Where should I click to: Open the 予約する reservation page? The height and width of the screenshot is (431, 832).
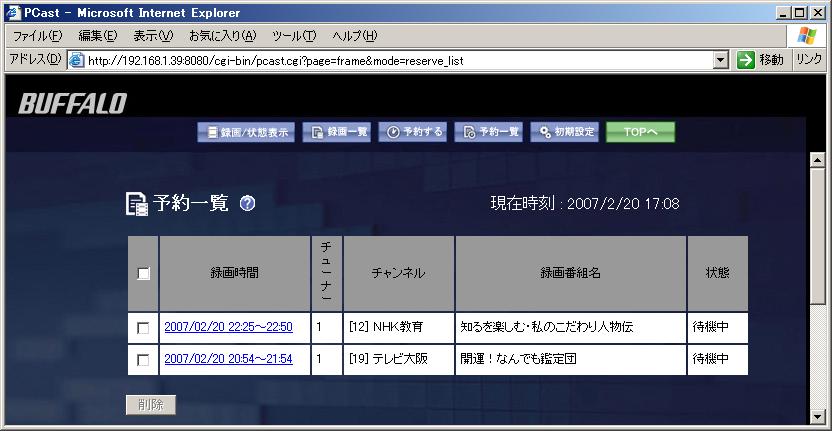(x=412, y=132)
